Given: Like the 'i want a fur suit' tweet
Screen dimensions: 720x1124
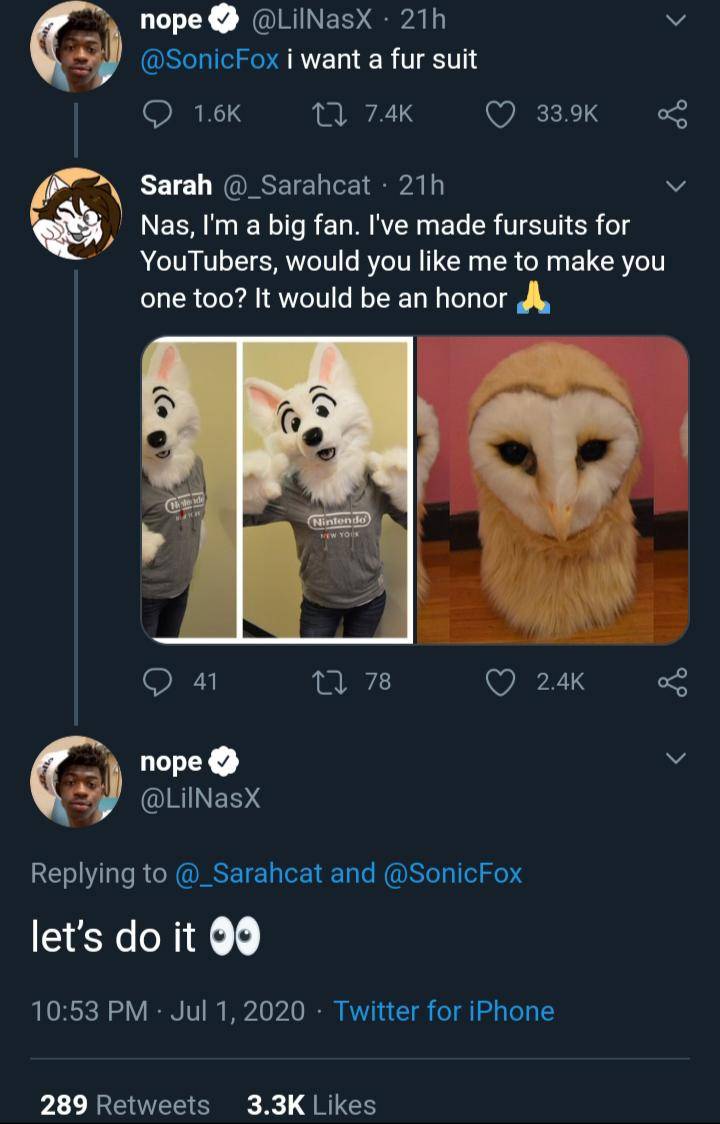Looking at the screenshot, I should 499,115.
